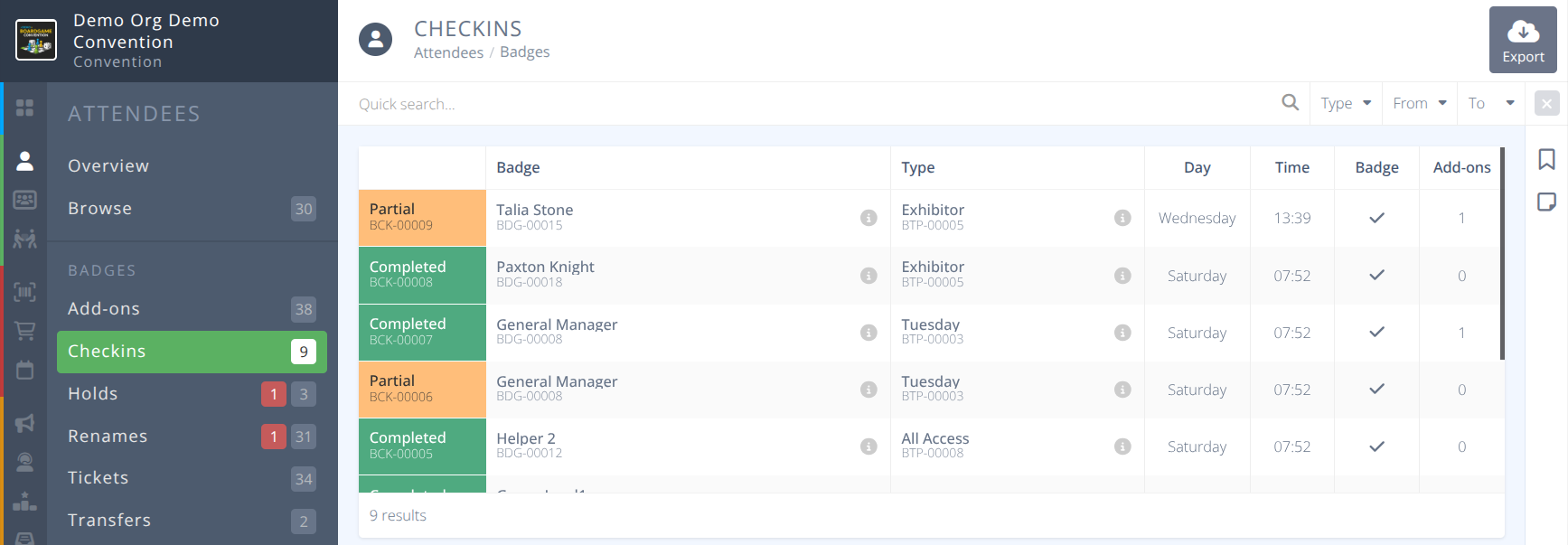The height and width of the screenshot is (545, 1568).
Task: Click the Time column header
Action: (x=1291, y=167)
